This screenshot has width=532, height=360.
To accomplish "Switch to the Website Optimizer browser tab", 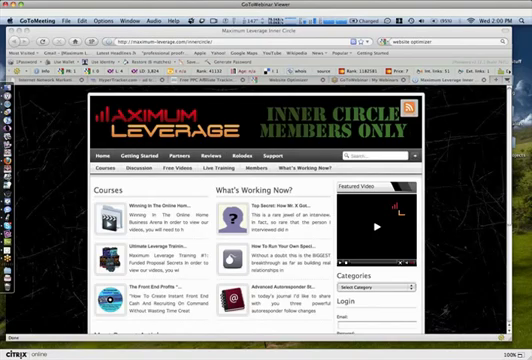I will (x=289, y=80).
